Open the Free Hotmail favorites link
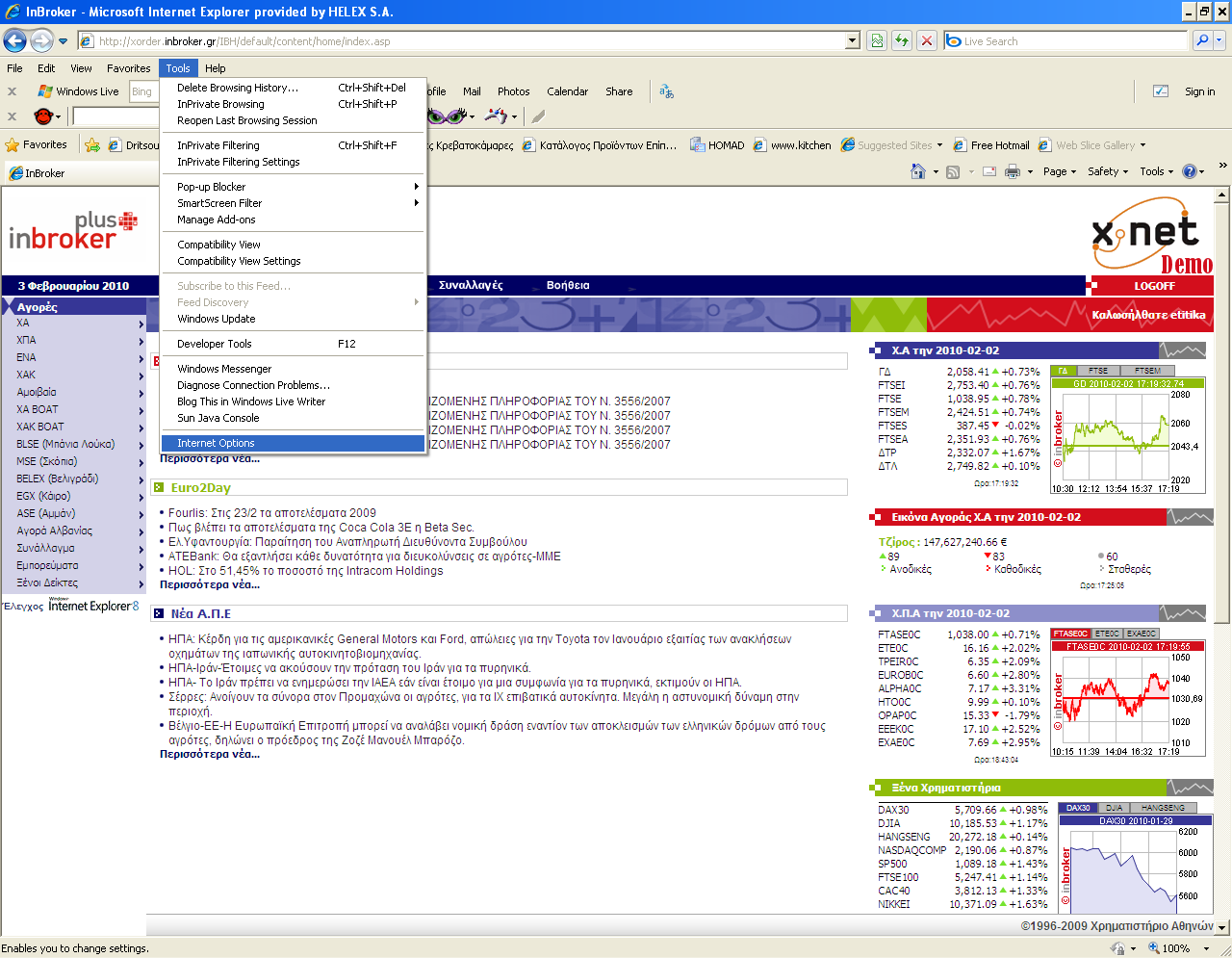 991,145
